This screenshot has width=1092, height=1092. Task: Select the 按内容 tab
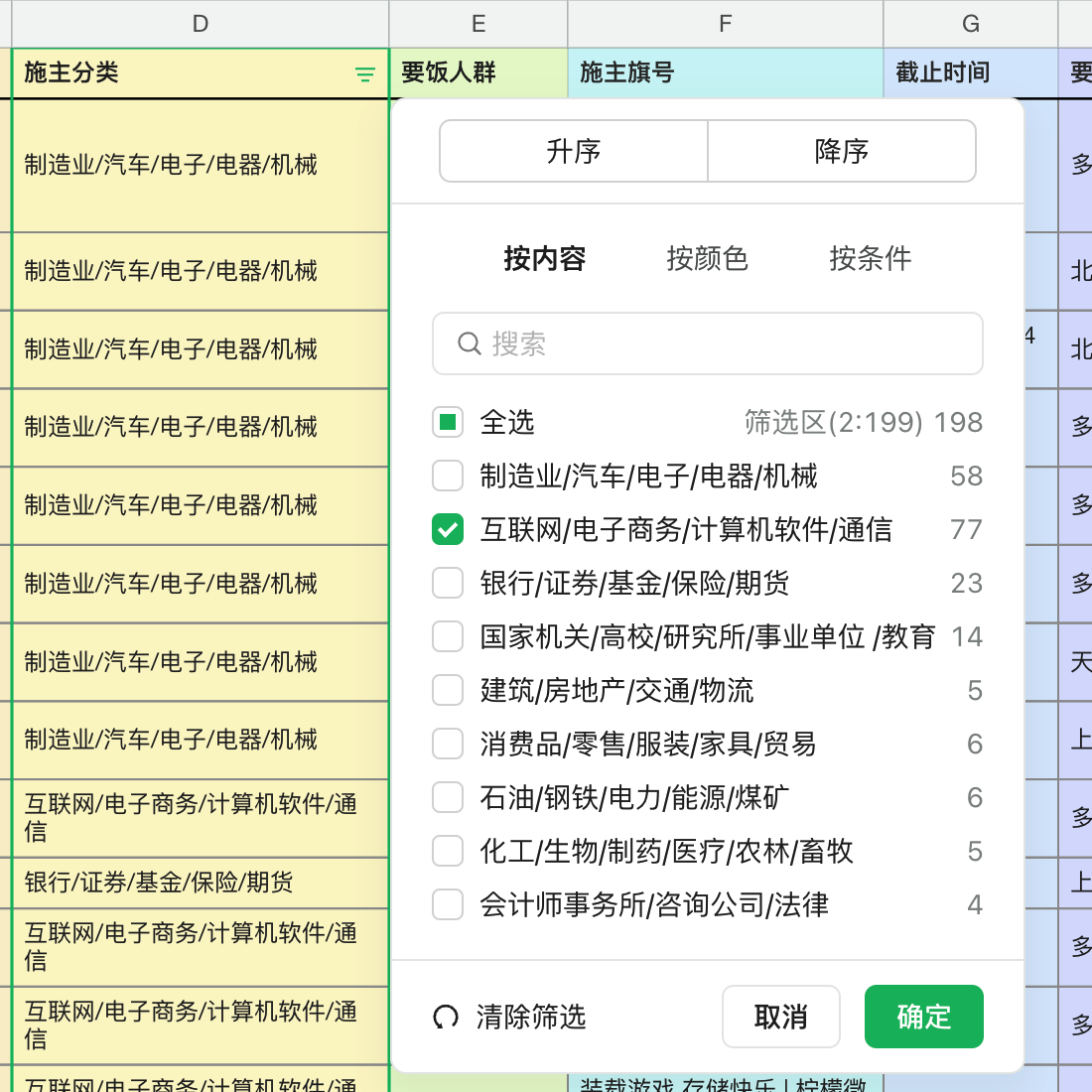coord(544,259)
